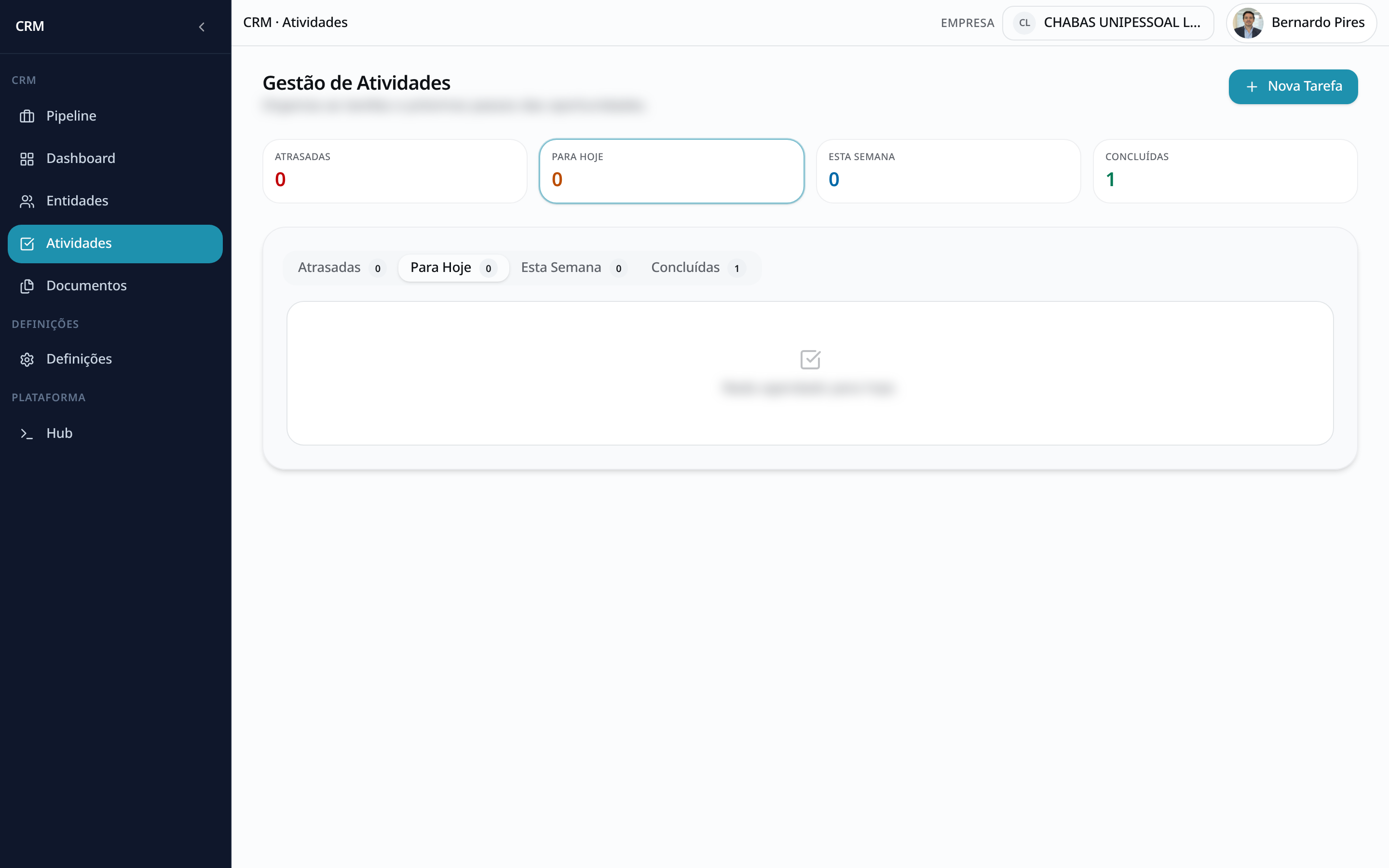This screenshot has width=1389, height=868.
Task: Click the Atividades checkbox icon in sidebar
Action: point(27,244)
